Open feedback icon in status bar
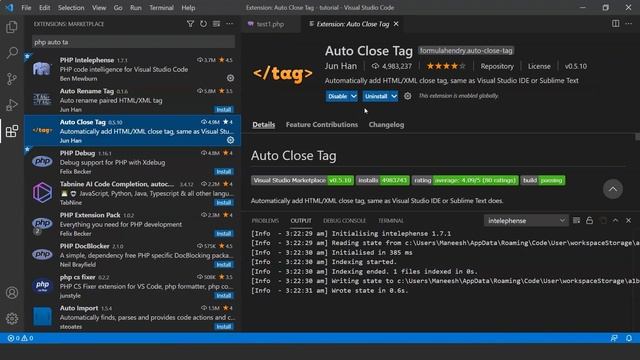The image size is (640, 360). click(614, 338)
